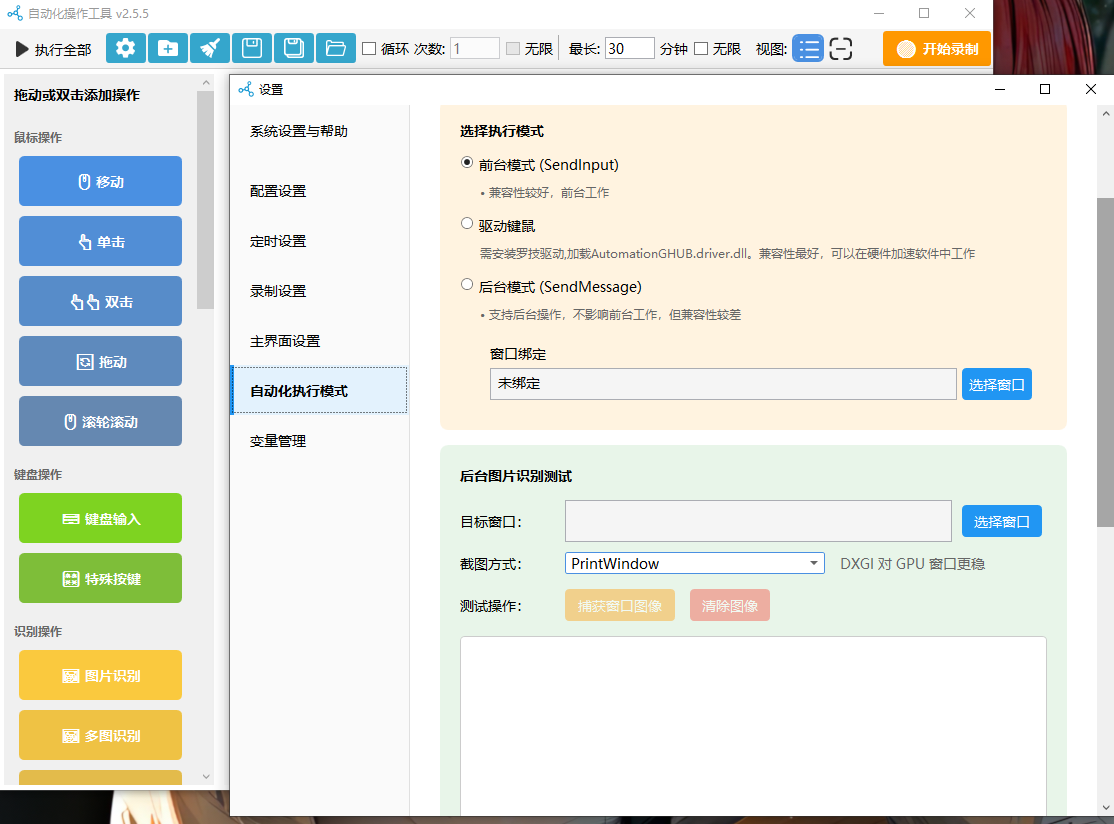Click the 图片识别 action button

pyautogui.click(x=100, y=675)
